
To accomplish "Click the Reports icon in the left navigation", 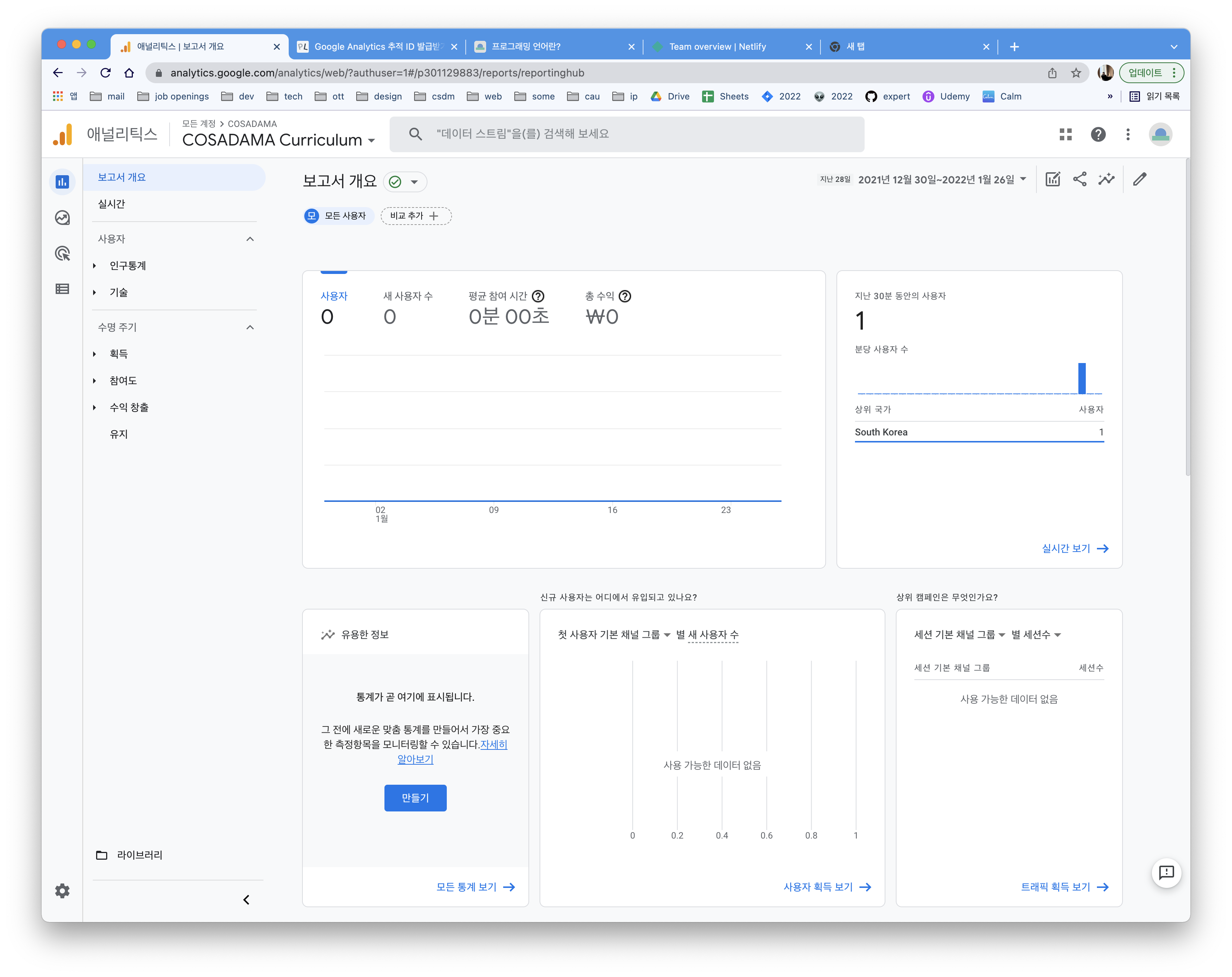I will pos(62,181).
